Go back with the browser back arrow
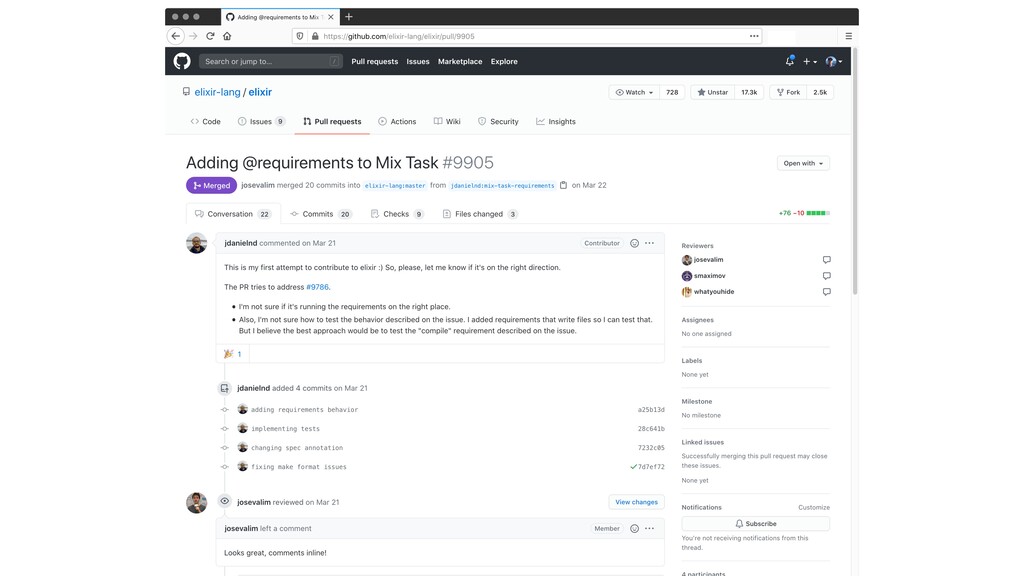1024x576 pixels. pyautogui.click(x=176, y=36)
